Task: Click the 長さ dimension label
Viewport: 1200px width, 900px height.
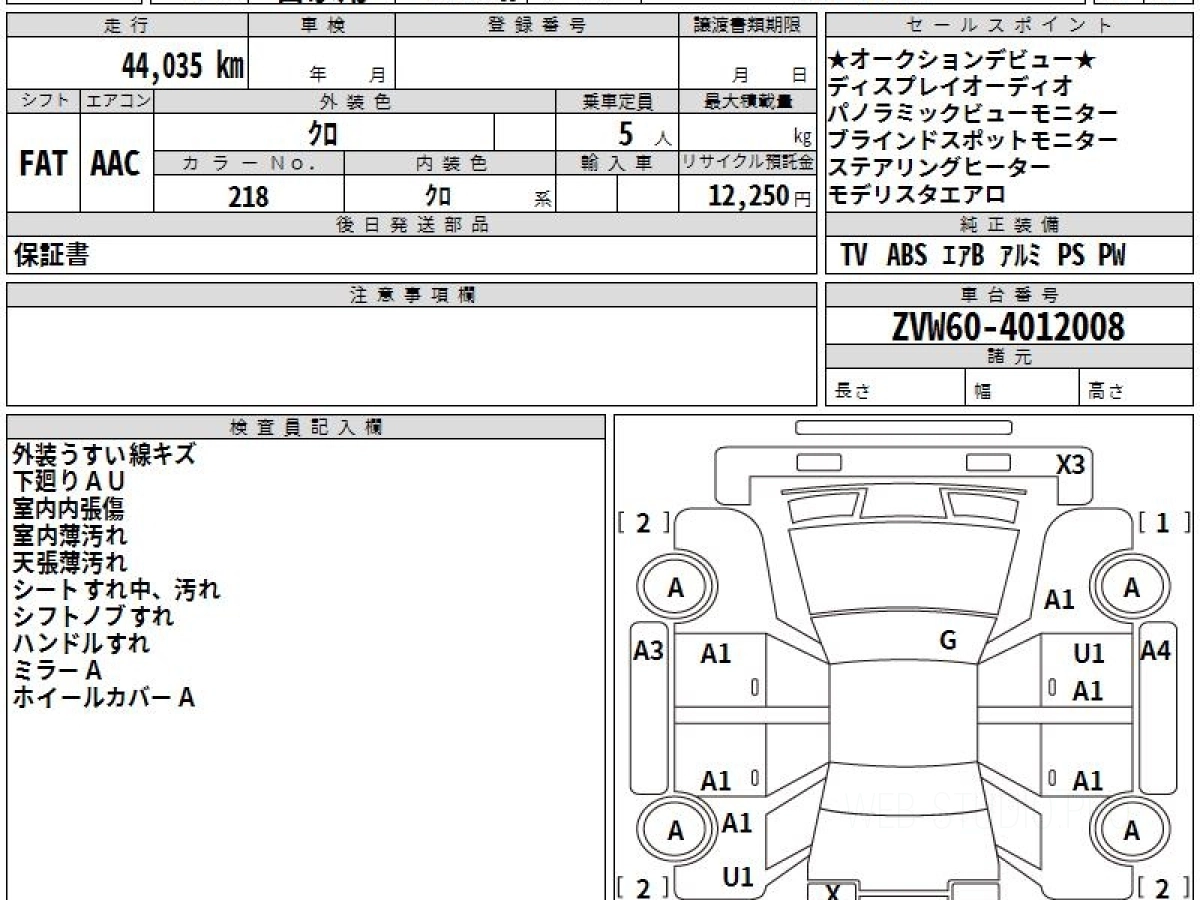Action: [852, 392]
